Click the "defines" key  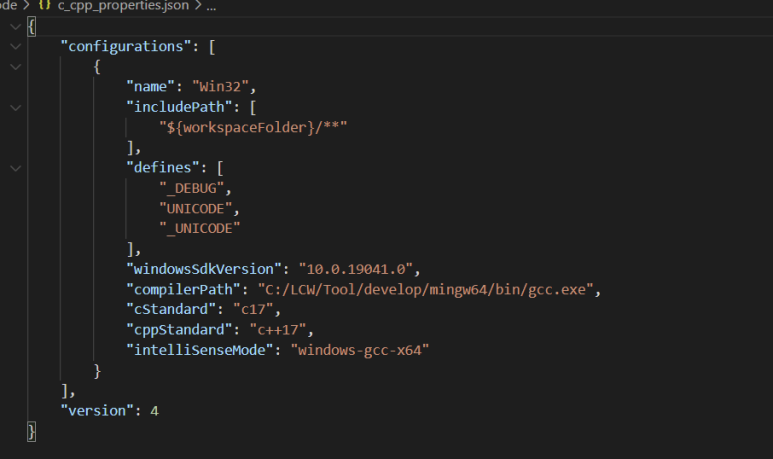[x=163, y=168]
